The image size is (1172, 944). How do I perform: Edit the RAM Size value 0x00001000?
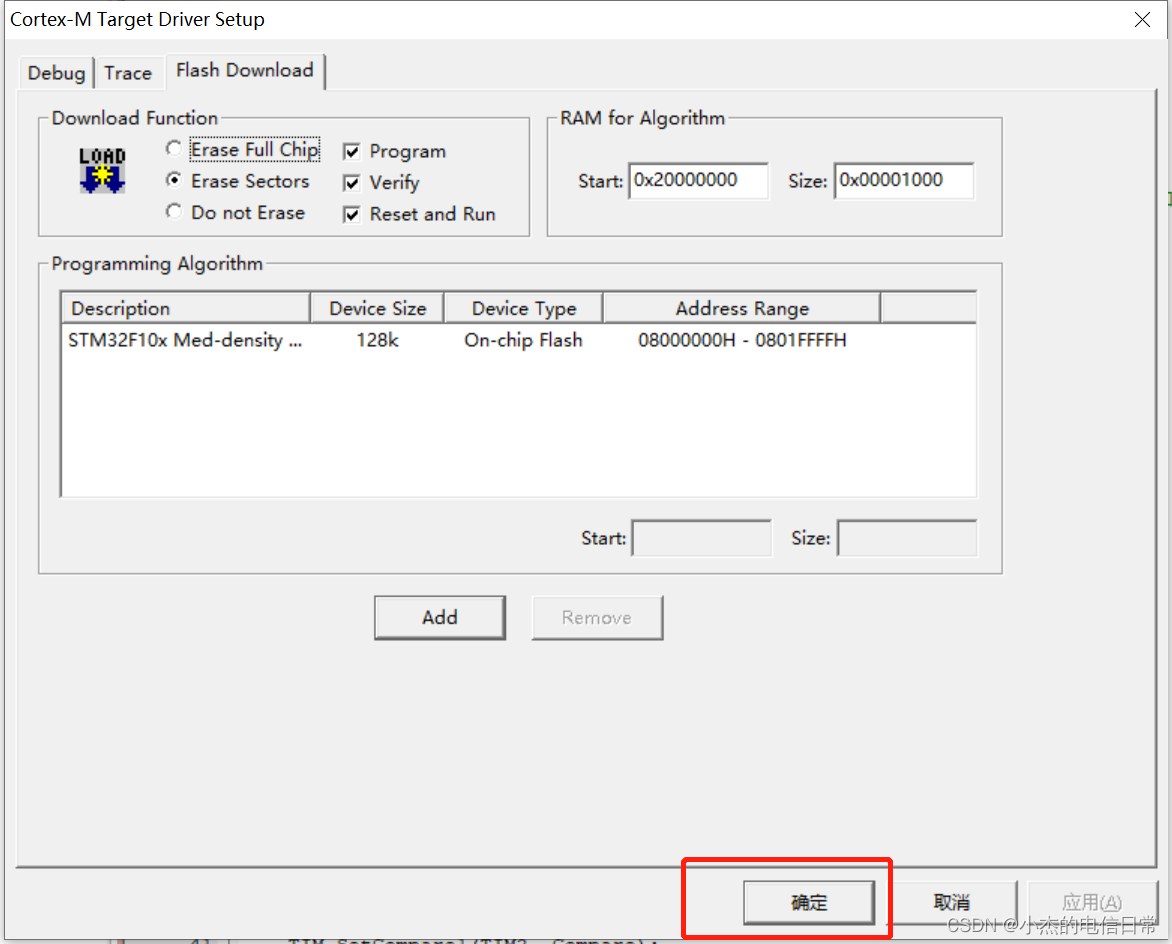point(903,181)
